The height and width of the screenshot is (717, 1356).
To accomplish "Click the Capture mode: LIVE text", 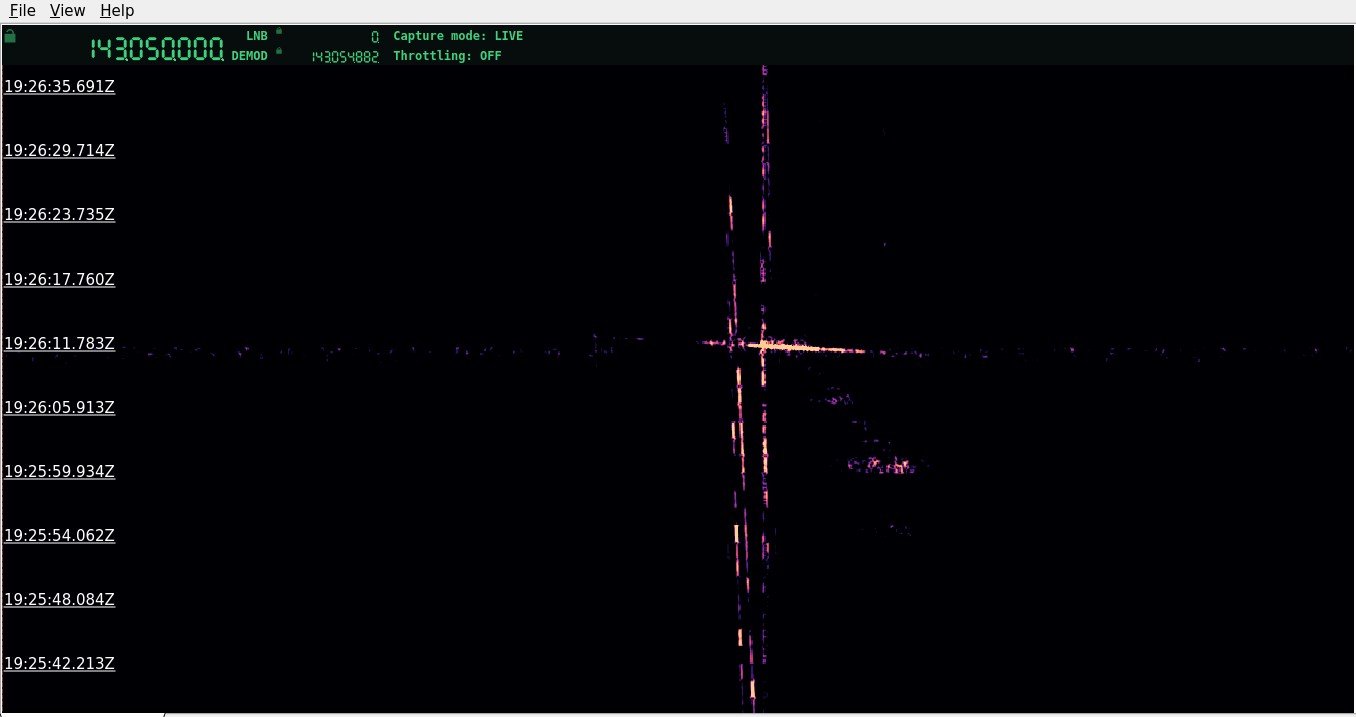I will 458,36.
